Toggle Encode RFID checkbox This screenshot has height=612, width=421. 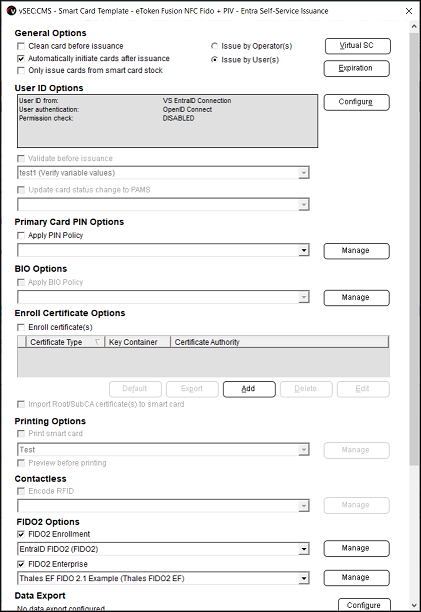point(21,491)
